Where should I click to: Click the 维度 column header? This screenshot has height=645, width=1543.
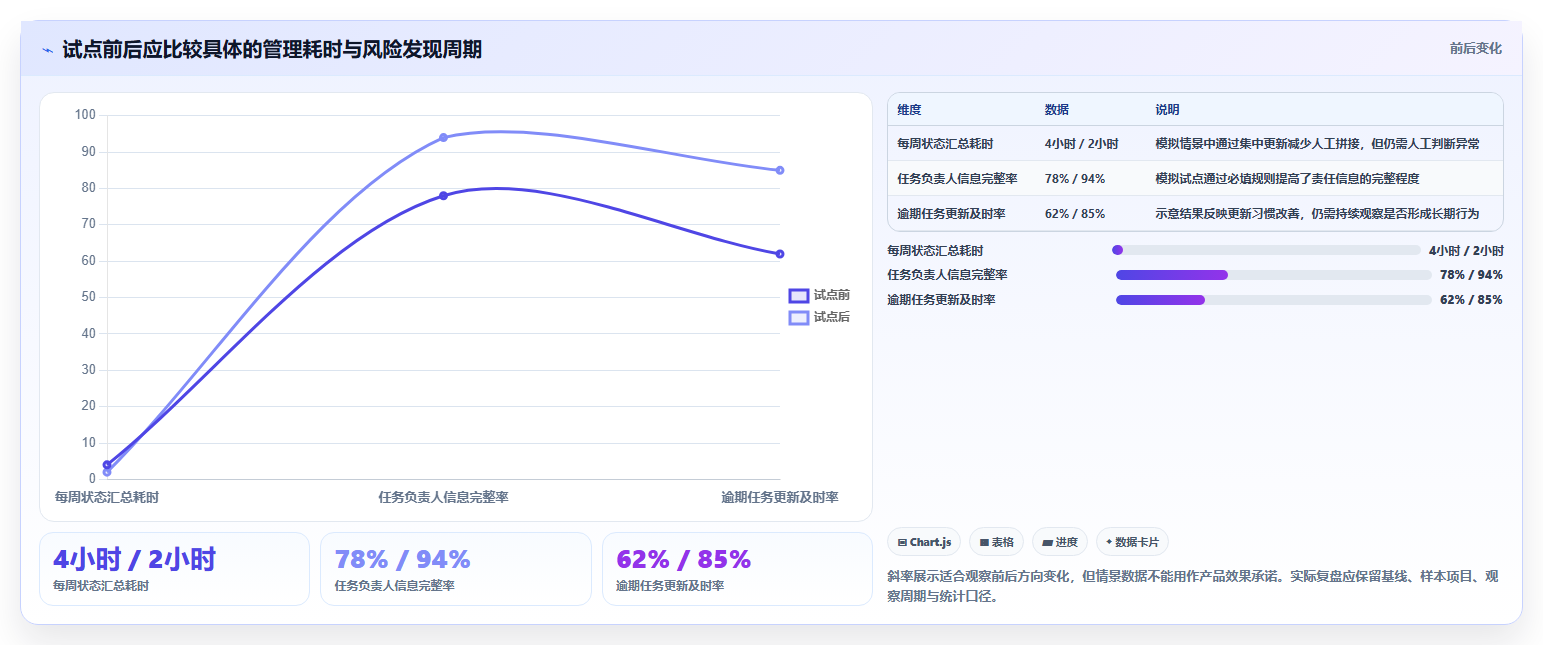tap(909, 110)
